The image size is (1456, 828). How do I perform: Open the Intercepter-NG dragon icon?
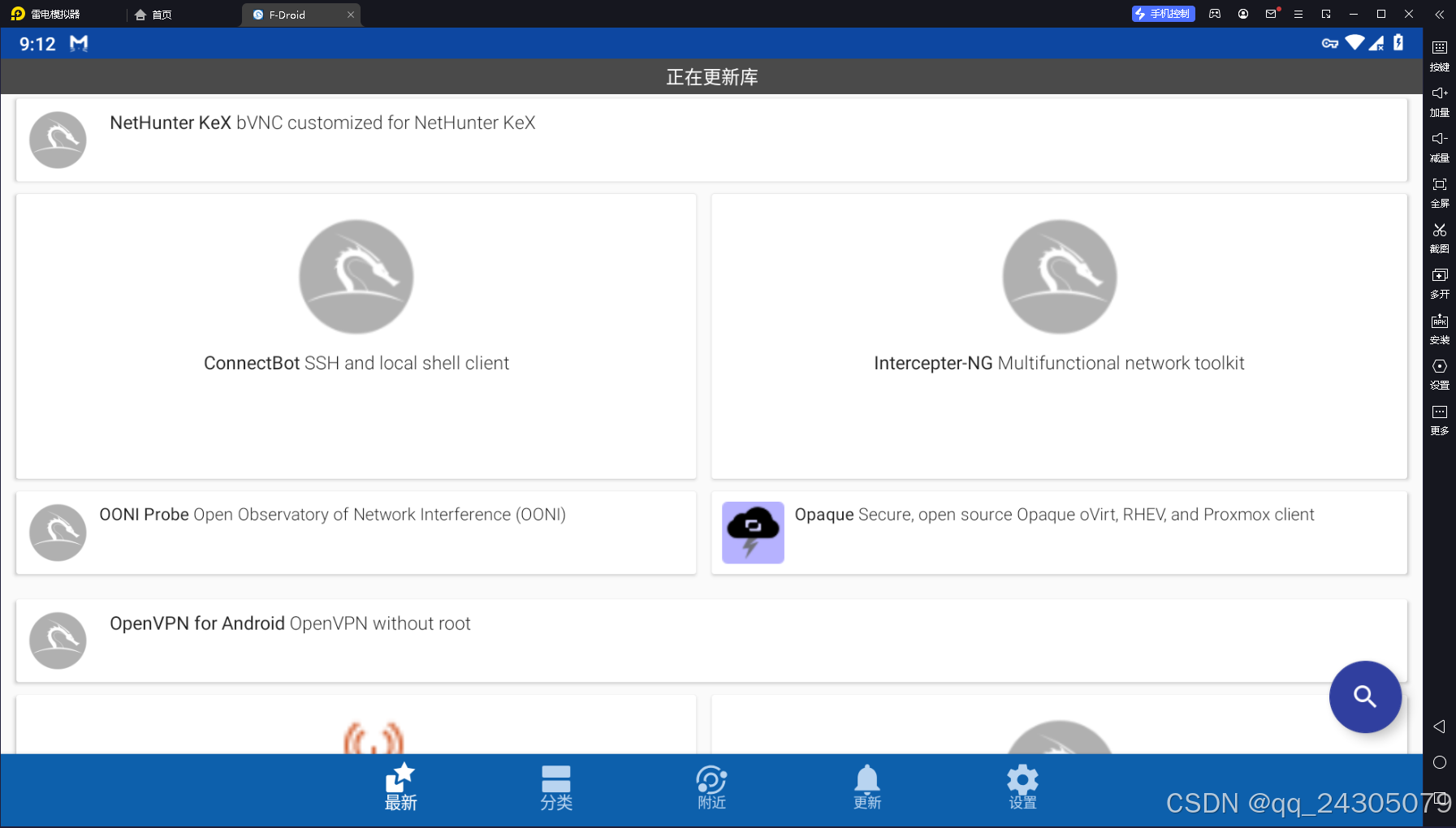pyautogui.click(x=1059, y=276)
